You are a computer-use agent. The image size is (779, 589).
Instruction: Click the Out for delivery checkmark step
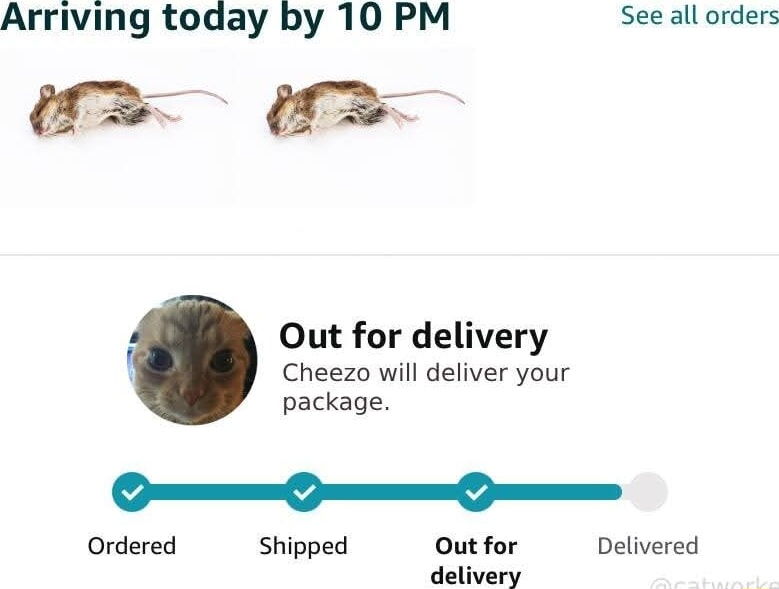point(476,492)
